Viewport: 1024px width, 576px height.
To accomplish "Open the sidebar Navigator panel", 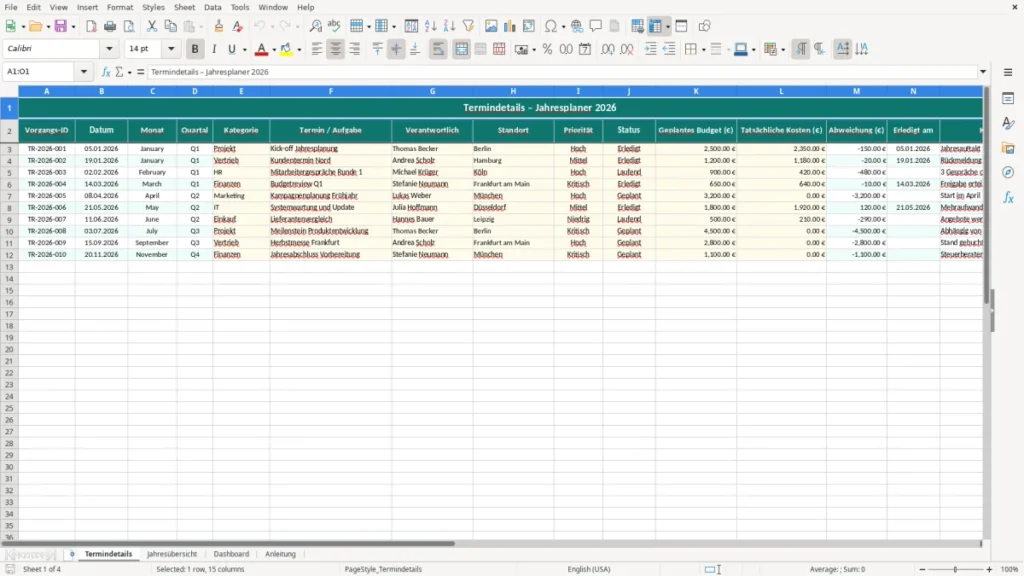I will tap(1008, 172).
